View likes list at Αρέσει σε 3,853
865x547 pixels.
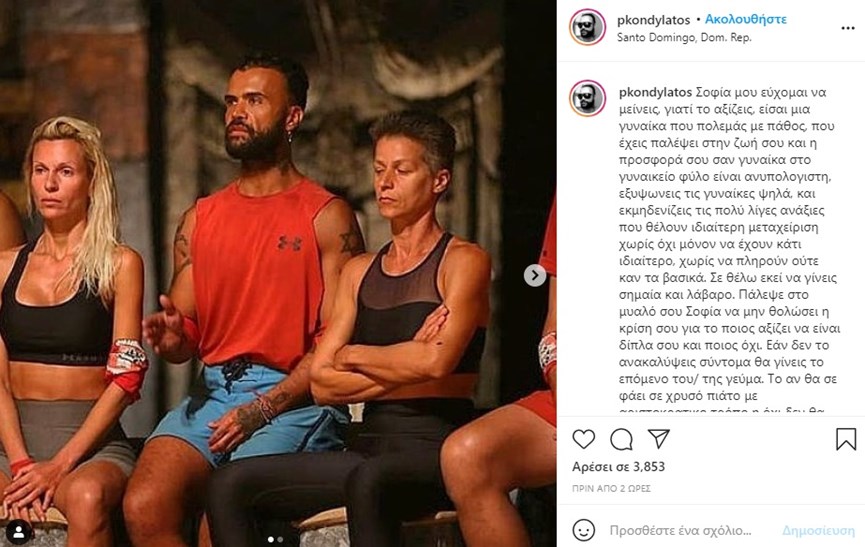tap(618, 466)
